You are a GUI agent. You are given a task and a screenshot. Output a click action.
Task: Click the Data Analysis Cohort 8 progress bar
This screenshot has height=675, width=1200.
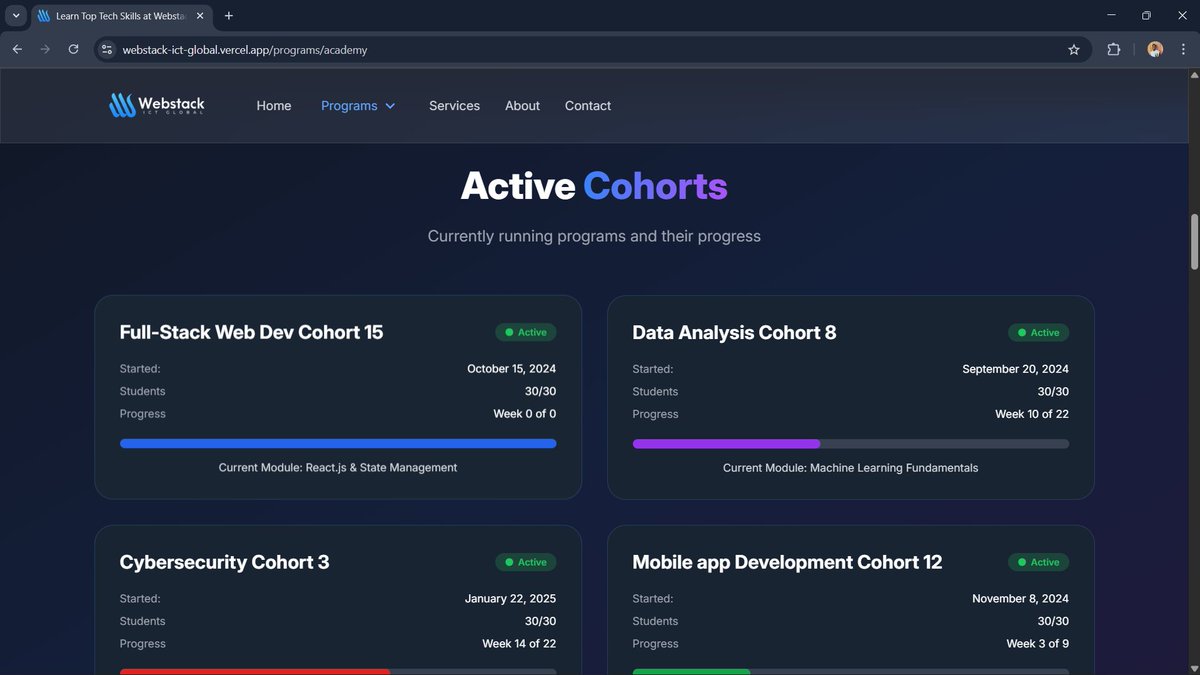click(851, 444)
